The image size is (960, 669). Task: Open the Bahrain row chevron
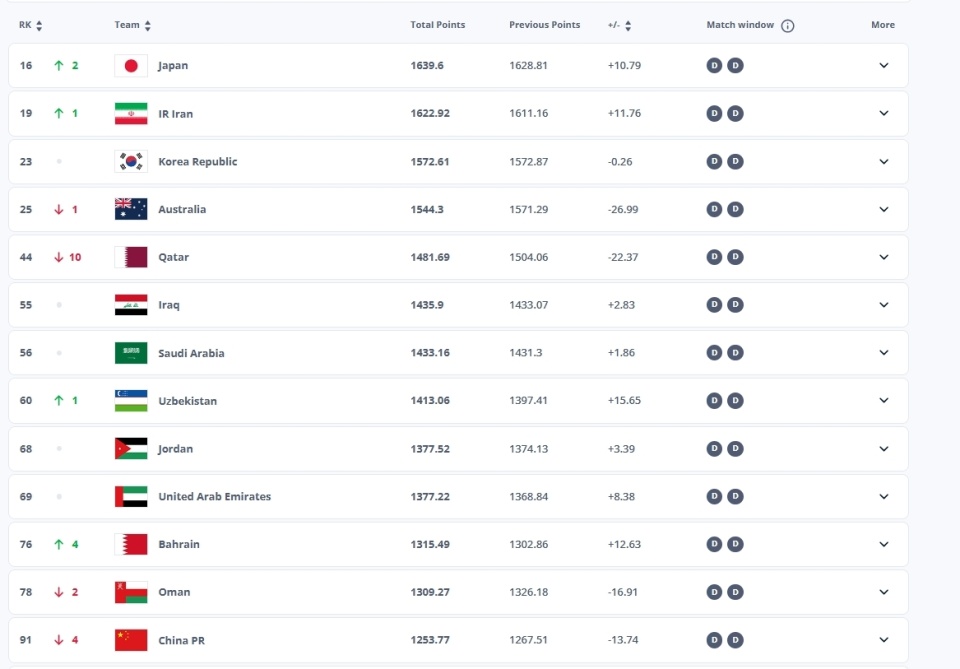point(883,544)
